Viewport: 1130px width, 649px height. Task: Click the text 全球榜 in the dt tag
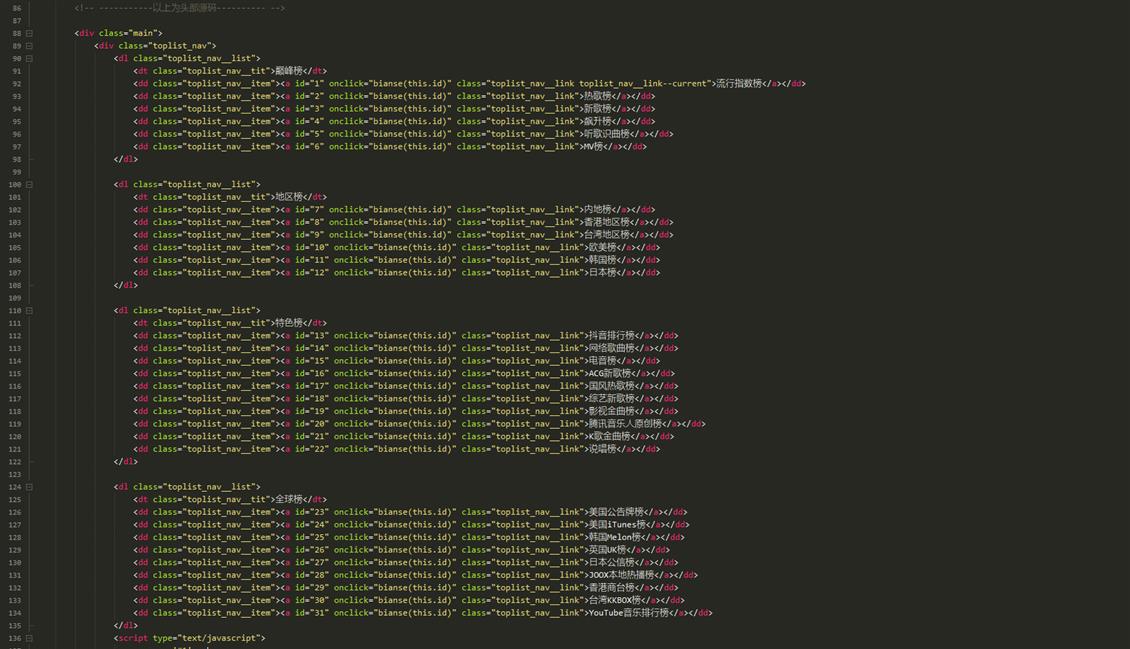click(289, 499)
